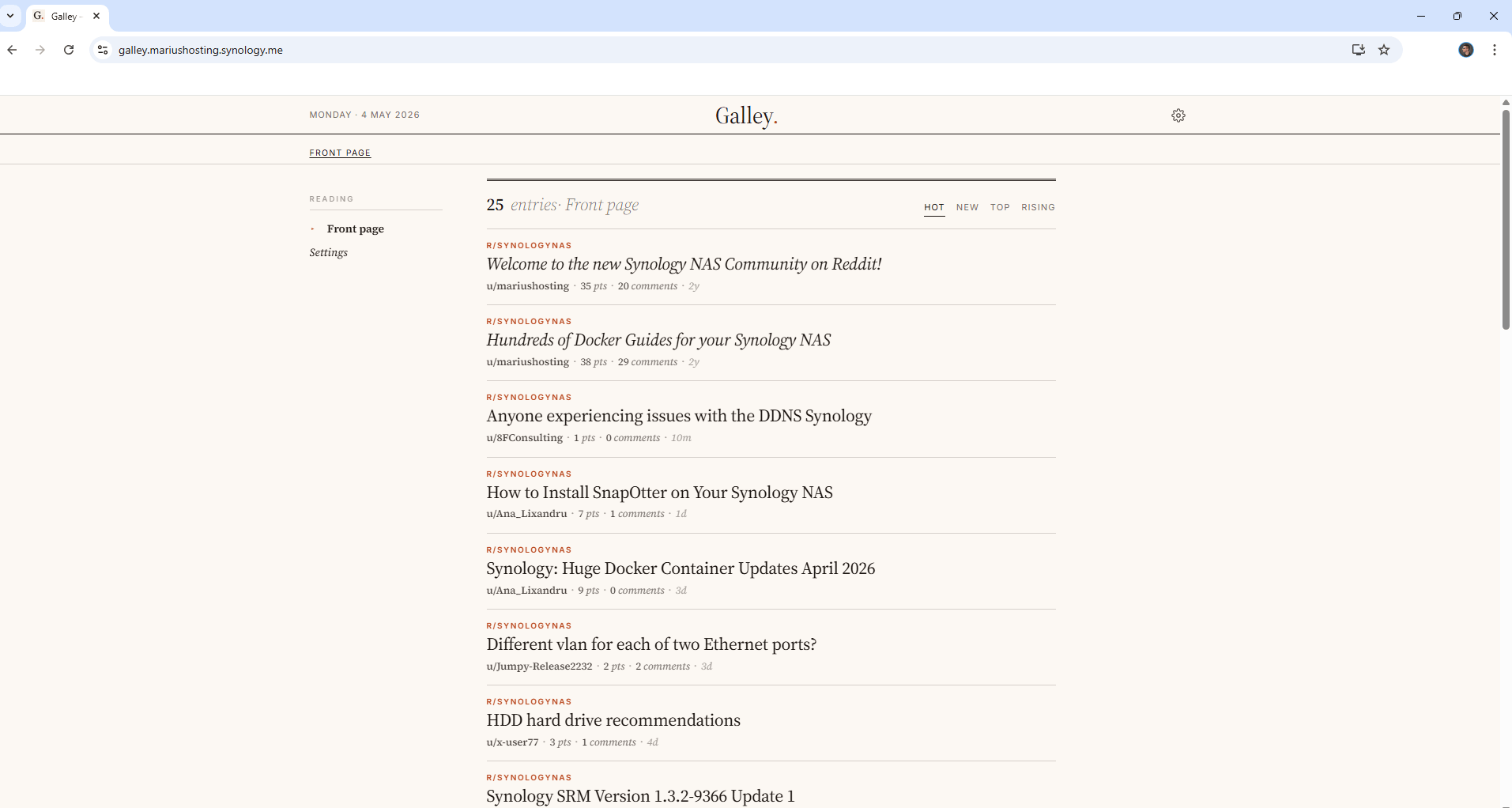Go back with the browser back arrow

pos(13,50)
